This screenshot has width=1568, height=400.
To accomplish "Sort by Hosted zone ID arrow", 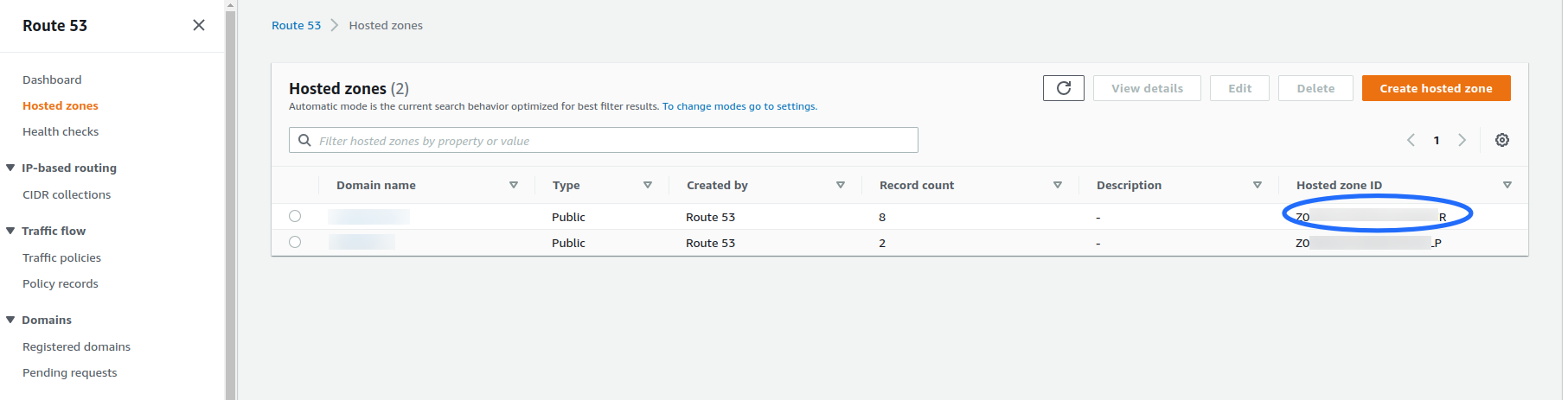I will pos(1507,185).
